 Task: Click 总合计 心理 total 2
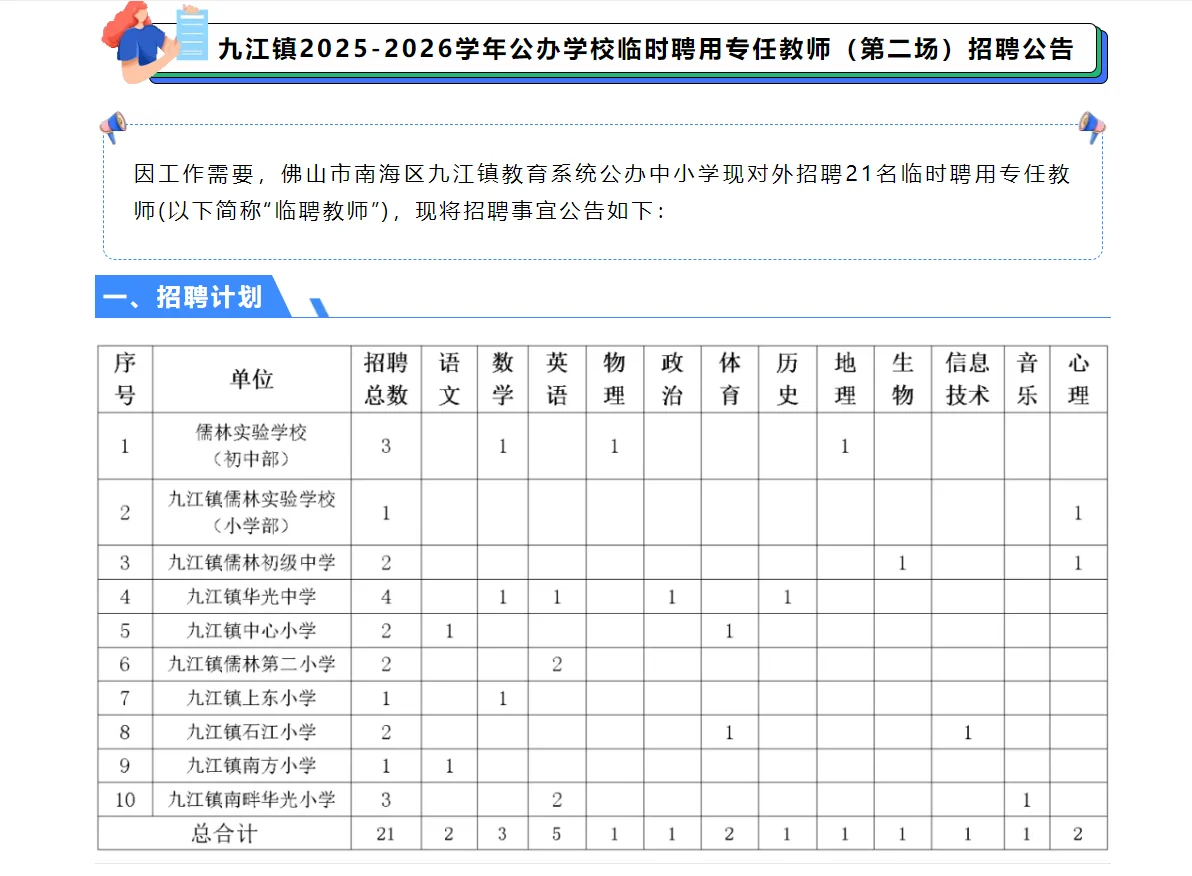(1078, 833)
